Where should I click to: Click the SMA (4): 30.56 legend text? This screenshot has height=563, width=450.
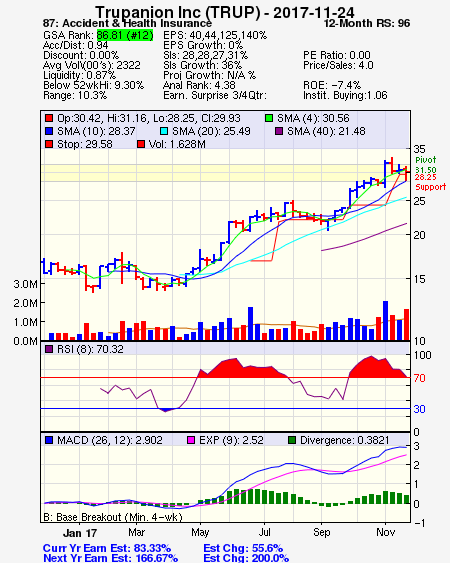[x=313, y=118]
